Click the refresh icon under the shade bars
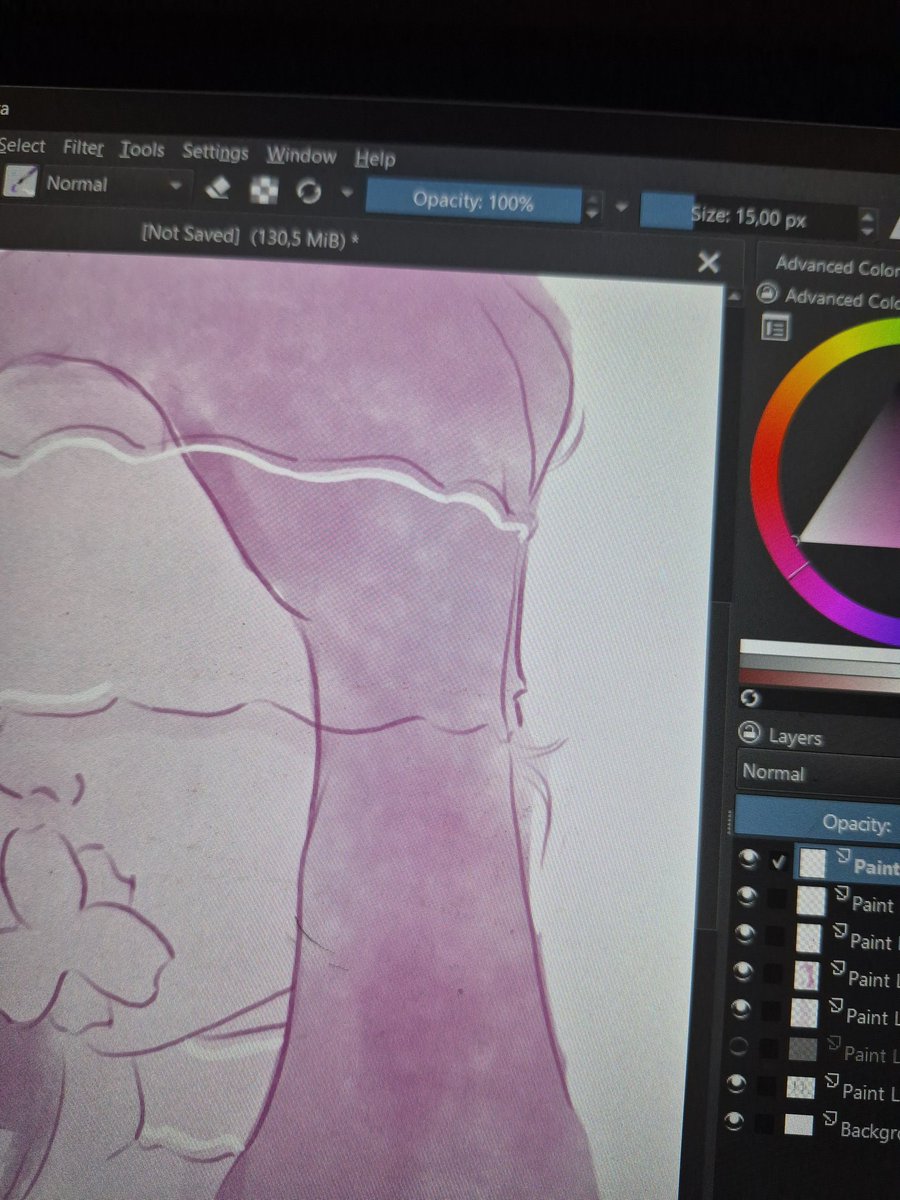The width and height of the screenshot is (900, 1200). [748, 698]
